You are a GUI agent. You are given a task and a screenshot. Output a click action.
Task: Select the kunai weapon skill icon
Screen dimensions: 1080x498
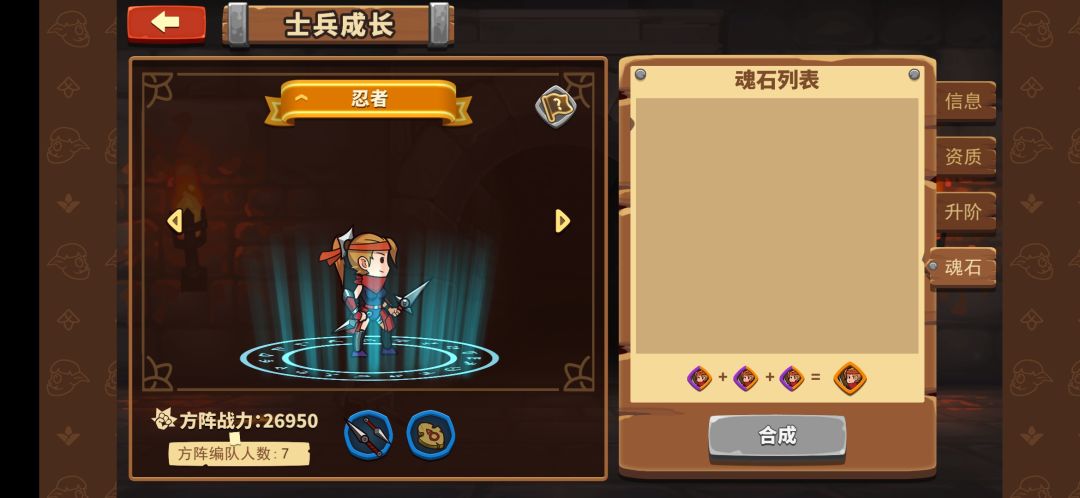tap(368, 435)
